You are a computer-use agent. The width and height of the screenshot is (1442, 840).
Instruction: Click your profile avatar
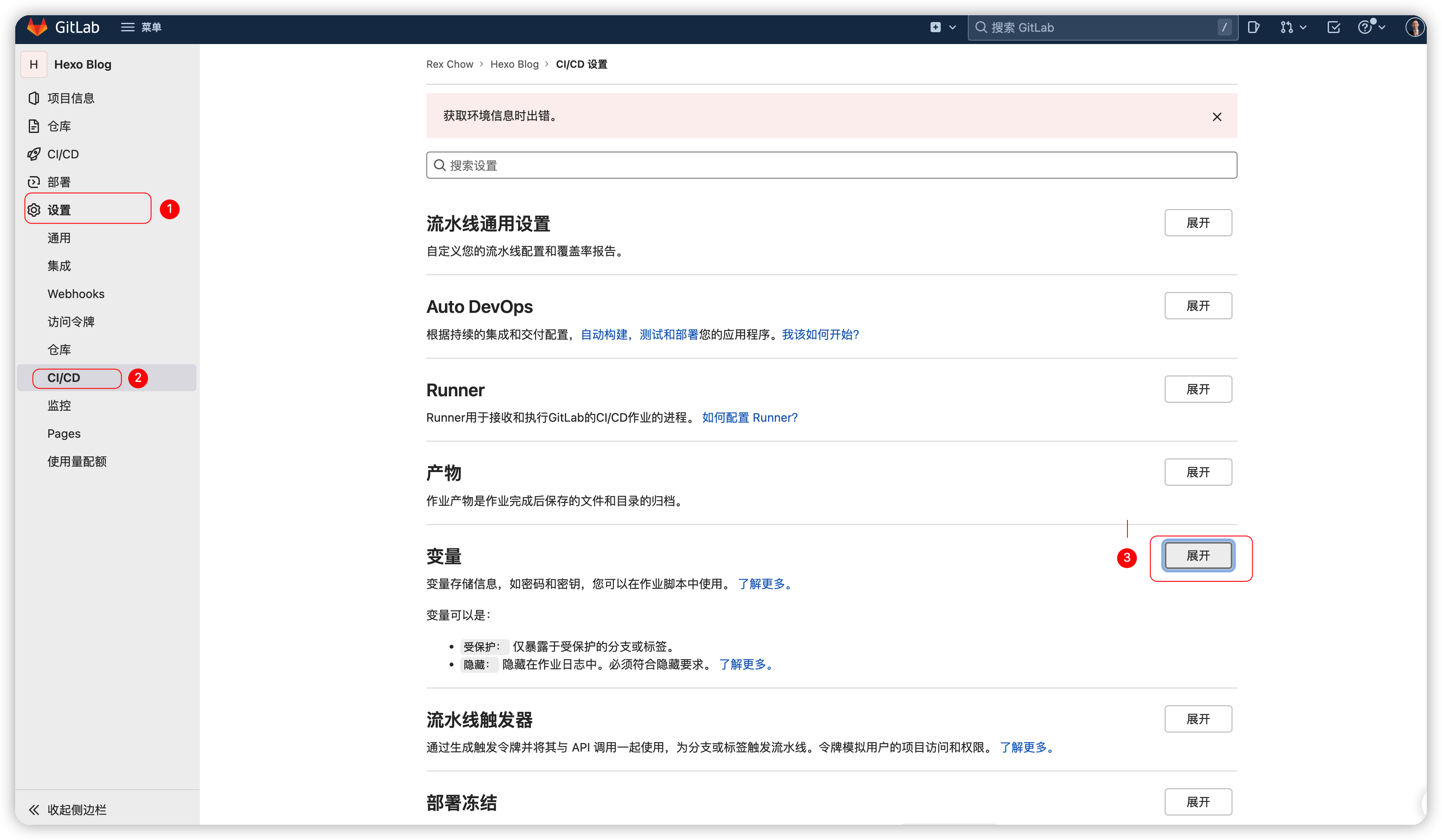click(x=1415, y=27)
